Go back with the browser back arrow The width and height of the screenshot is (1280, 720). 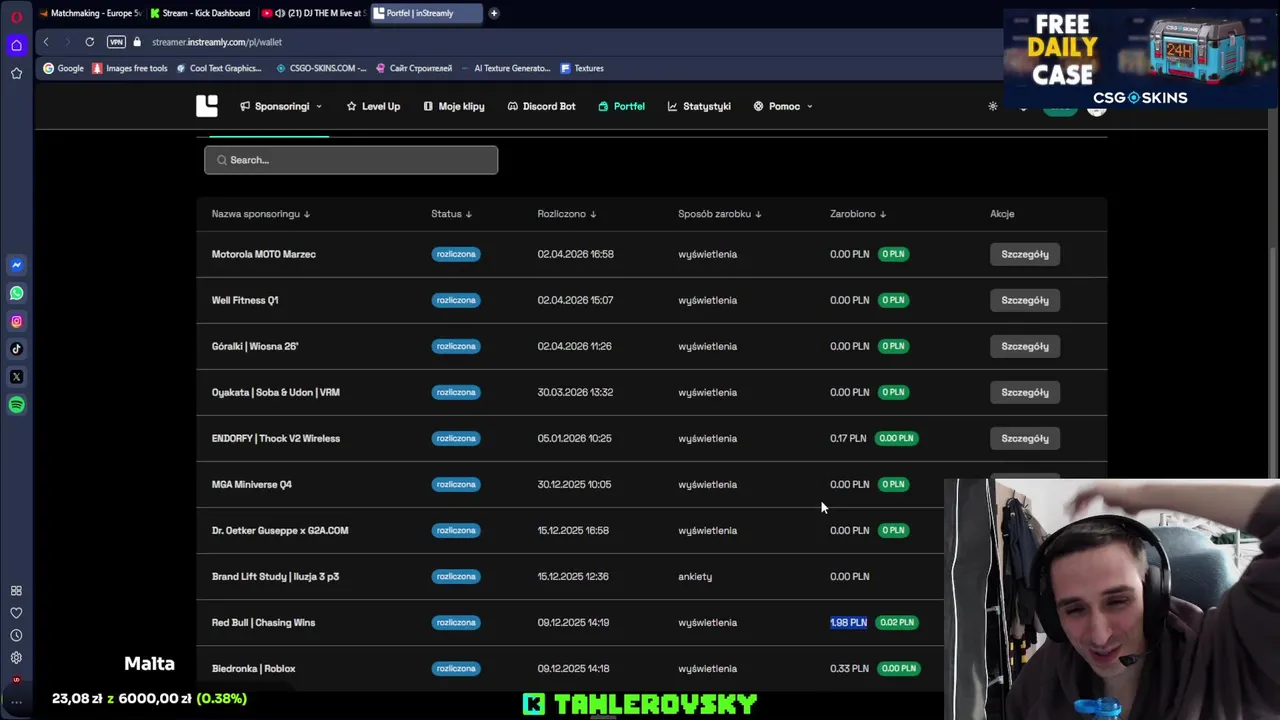(46, 42)
